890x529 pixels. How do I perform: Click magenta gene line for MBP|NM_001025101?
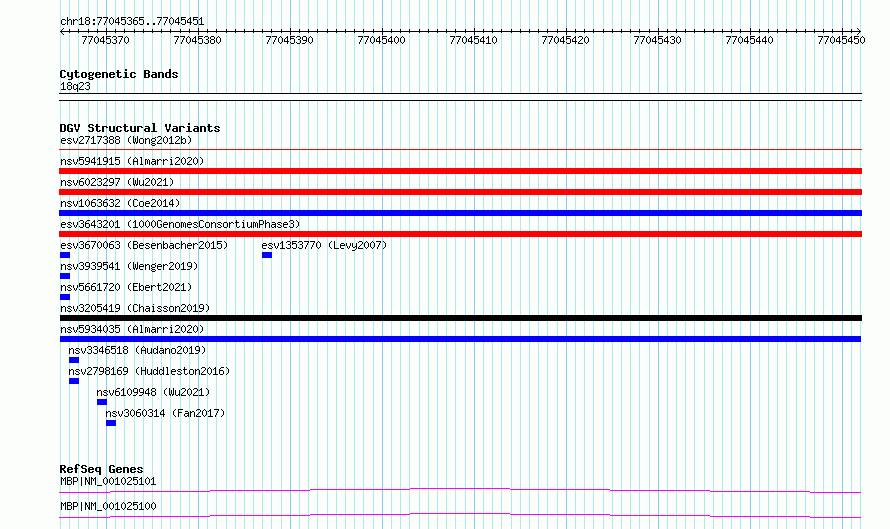(x=460, y=490)
